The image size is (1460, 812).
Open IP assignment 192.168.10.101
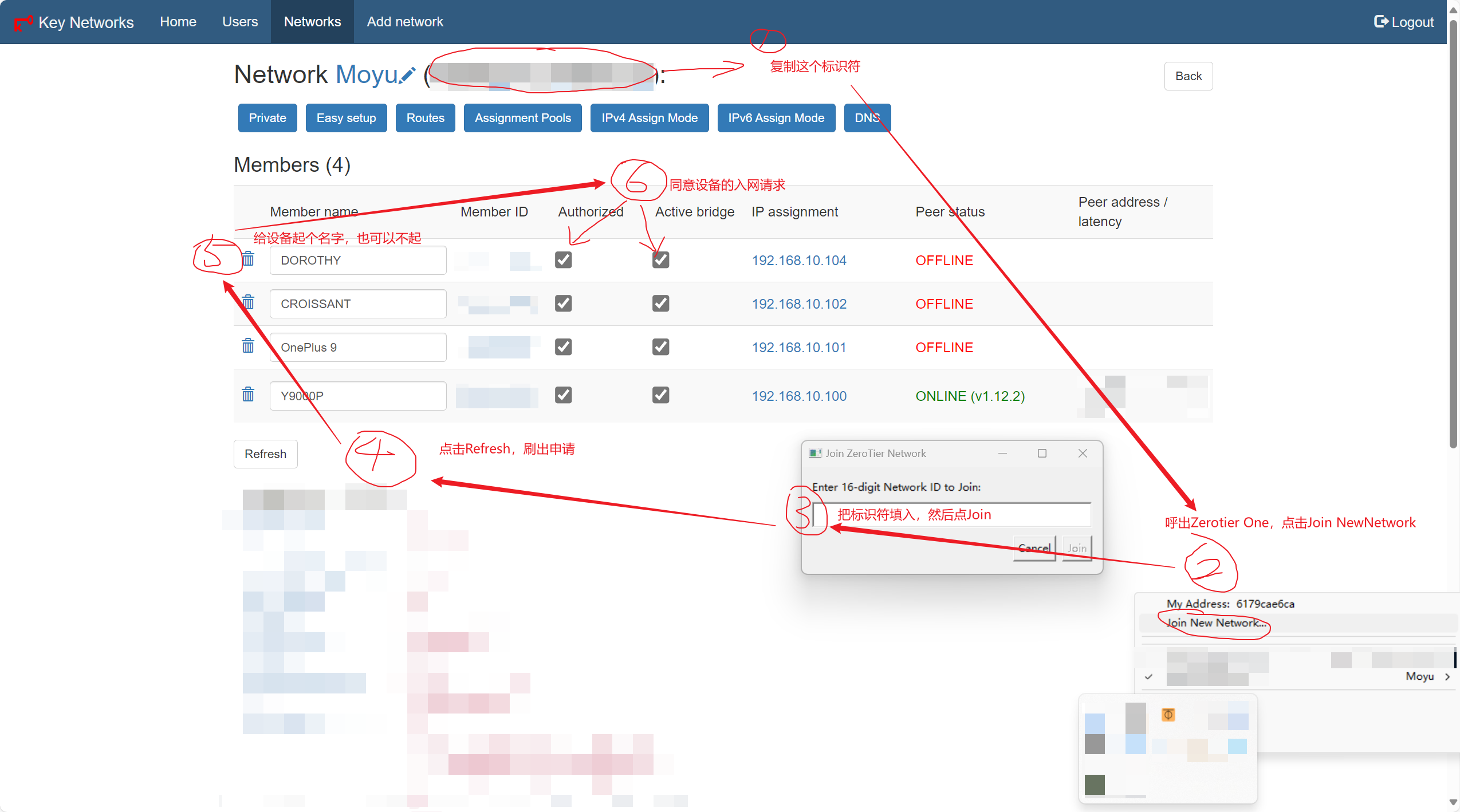point(799,348)
